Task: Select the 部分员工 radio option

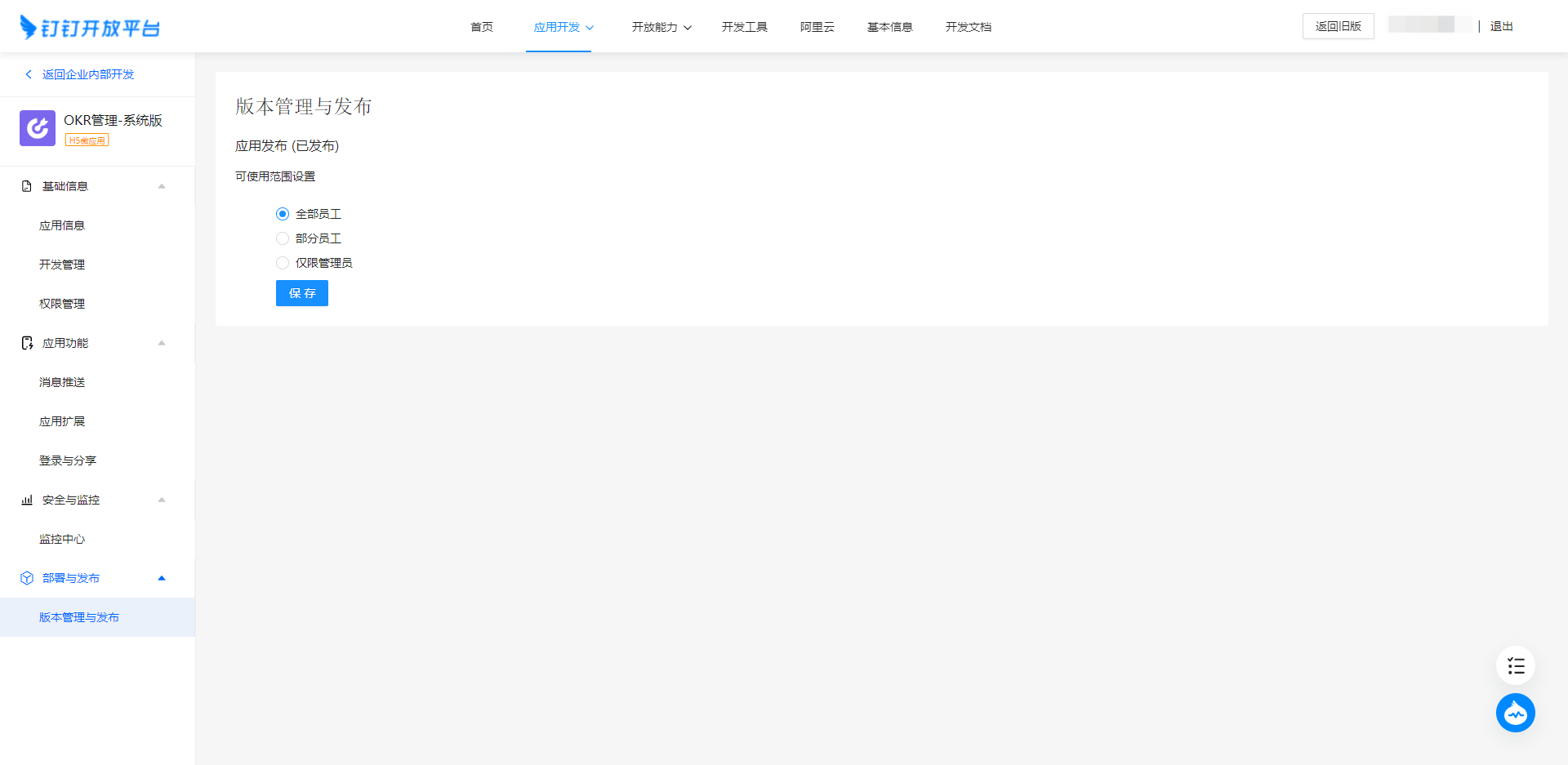Action: 283,238
